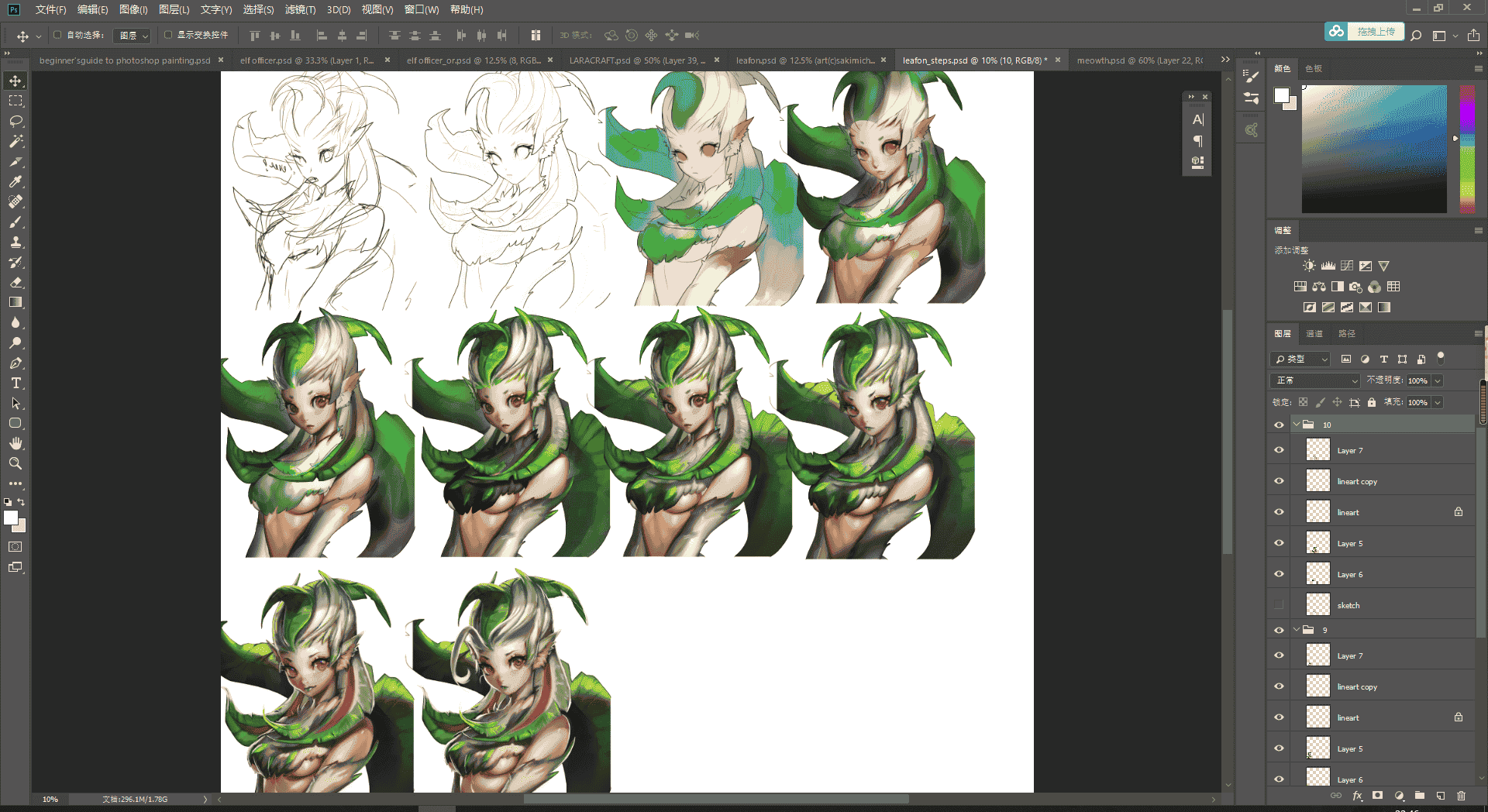Image resolution: width=1488 pixels, height=812 pixels.
Task: Open the 图层 auto-select dropdown
Action: pos(132,36)
